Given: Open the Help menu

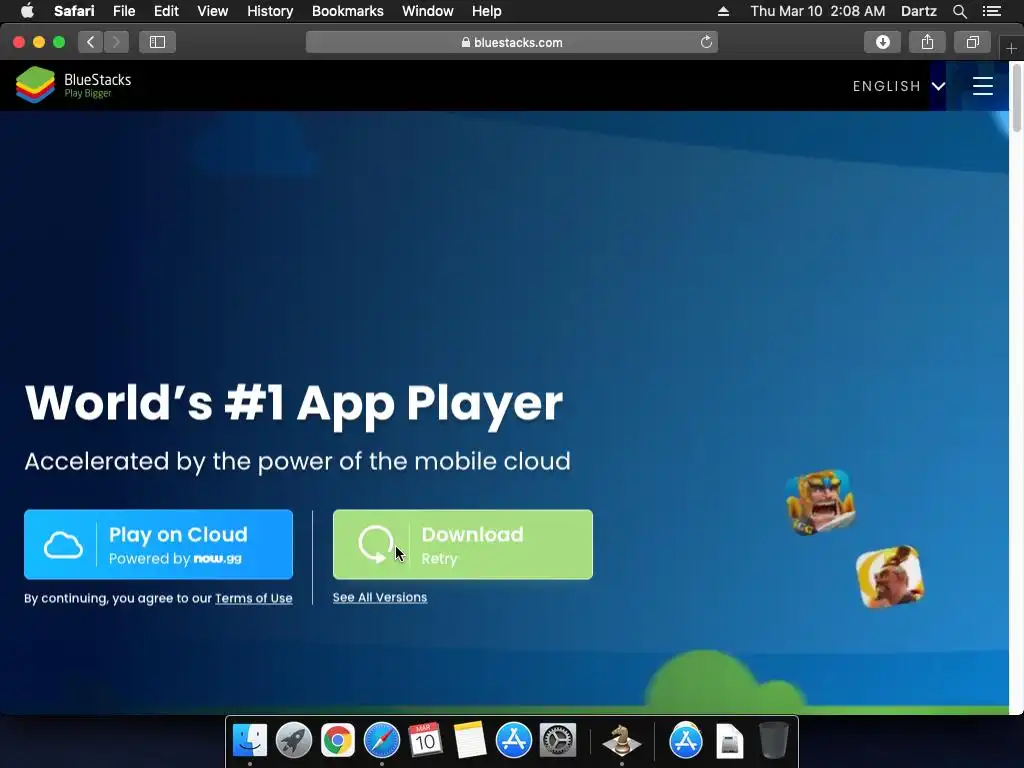Looking at the screenshot, I should 487,10.
